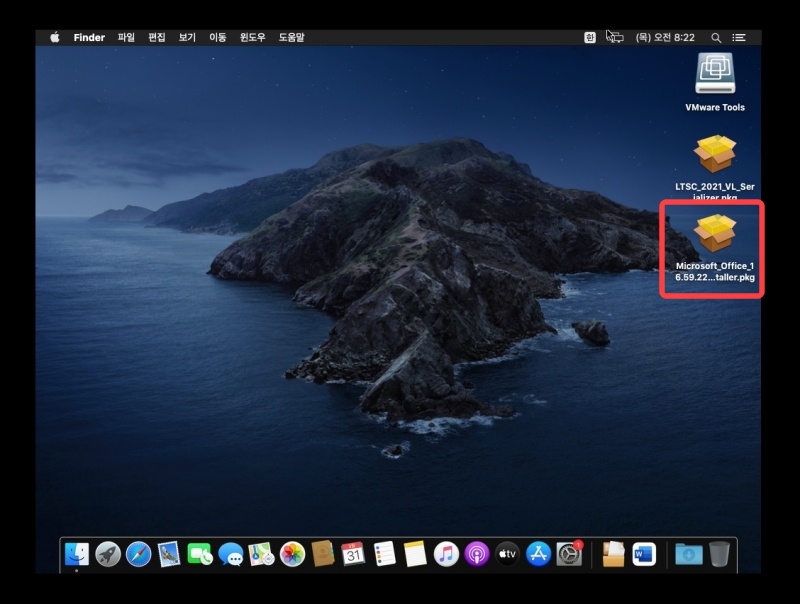
Task: Open the 이동 menu
Action: click(x=218, y=37)
